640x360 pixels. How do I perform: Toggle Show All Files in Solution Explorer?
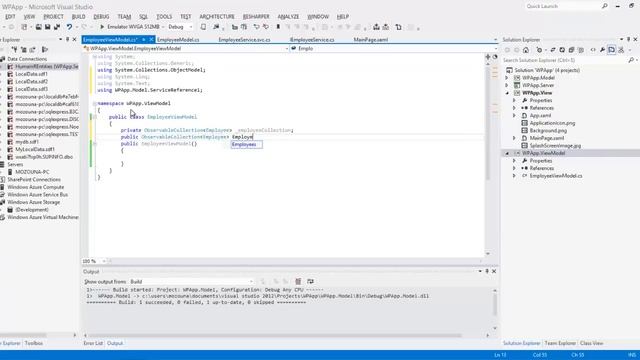pyautogui.click(x=581, y=50)
